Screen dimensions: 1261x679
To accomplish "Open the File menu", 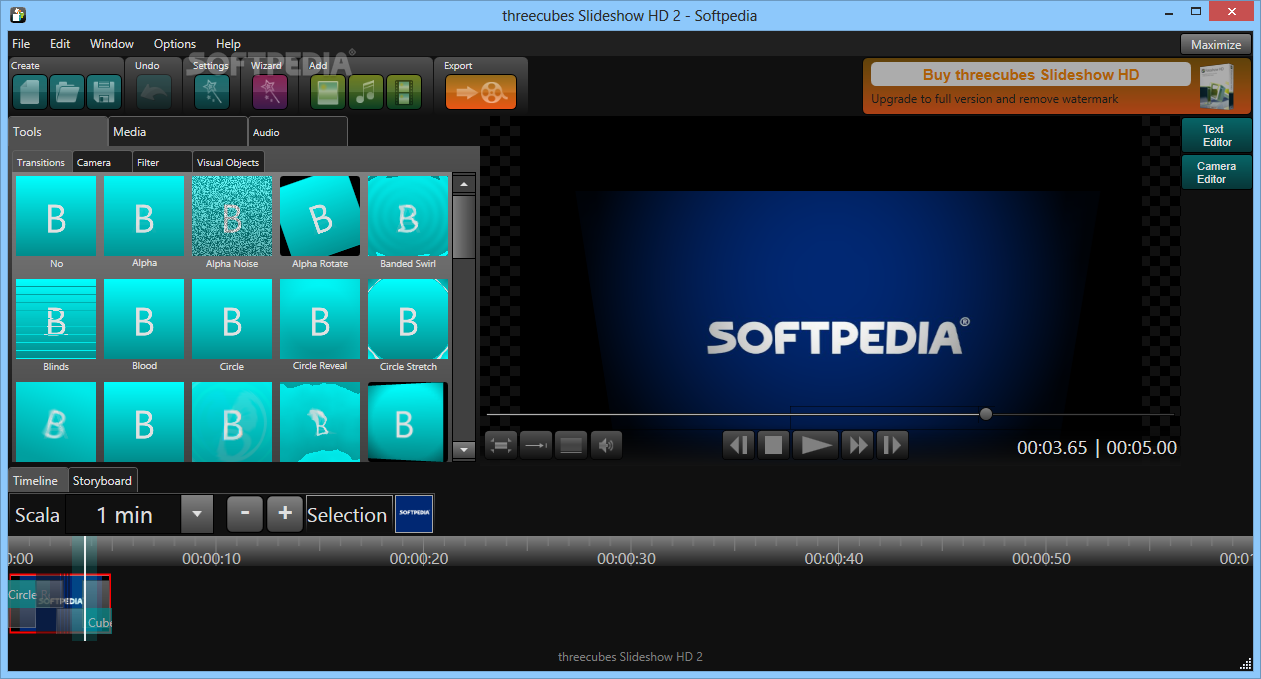I will click(x=21, y=44).
